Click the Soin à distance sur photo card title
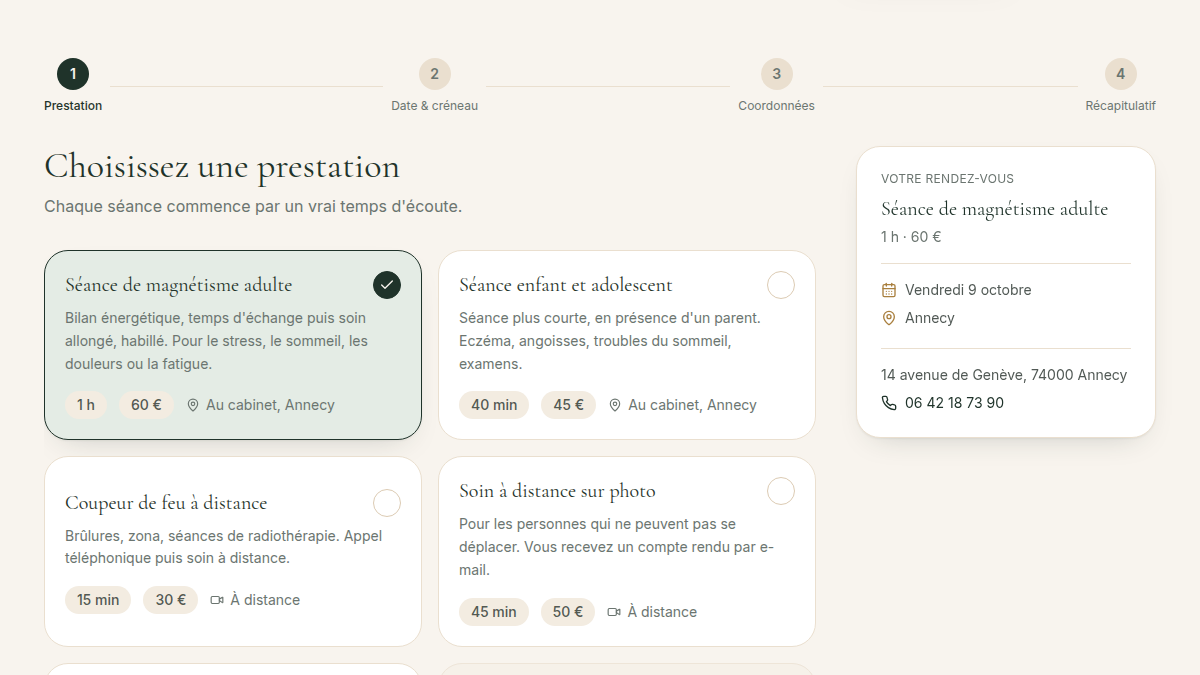This screenshot has height=675, width=1200. (558, 491)
